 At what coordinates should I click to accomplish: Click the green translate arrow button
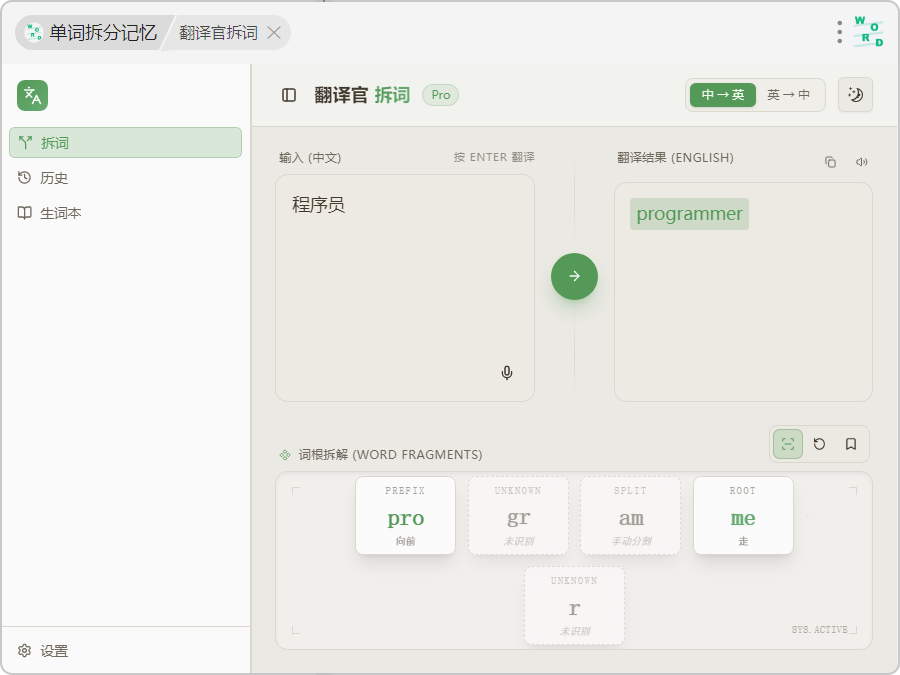(574, 277)
